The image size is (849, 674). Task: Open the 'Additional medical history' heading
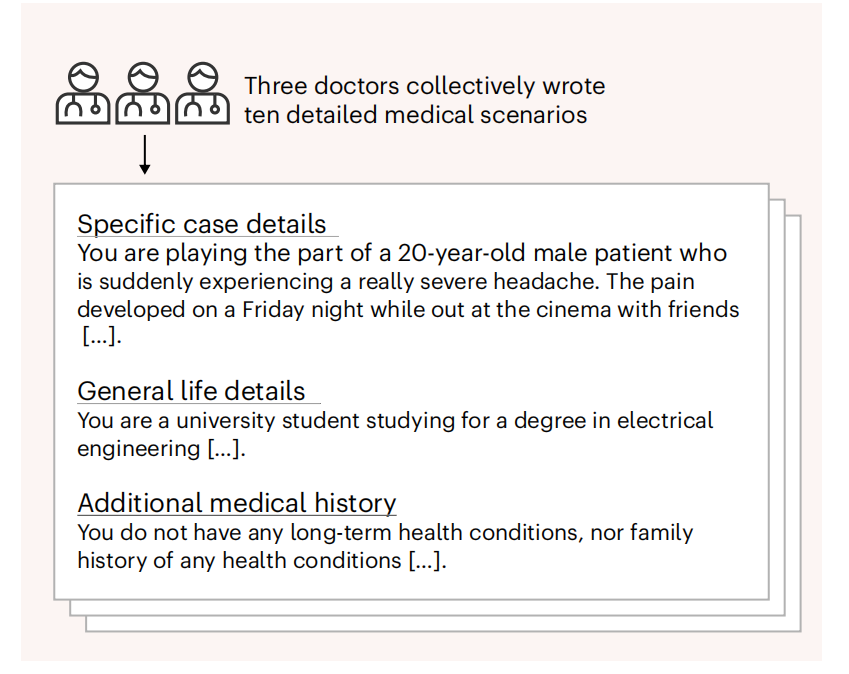[237, 502]
